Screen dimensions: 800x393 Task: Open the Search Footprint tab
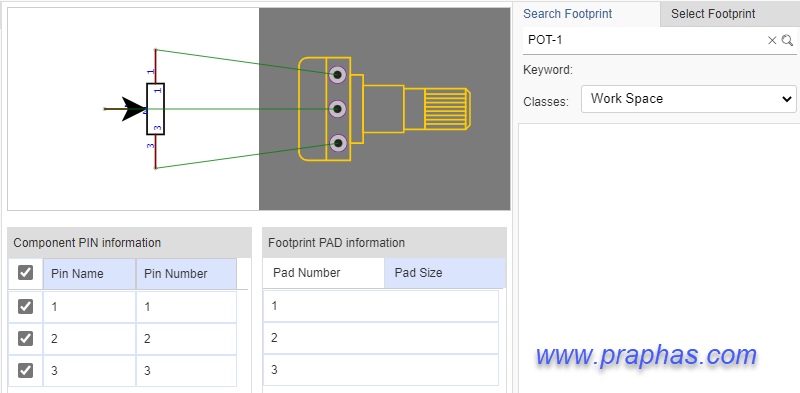(567, 14)
